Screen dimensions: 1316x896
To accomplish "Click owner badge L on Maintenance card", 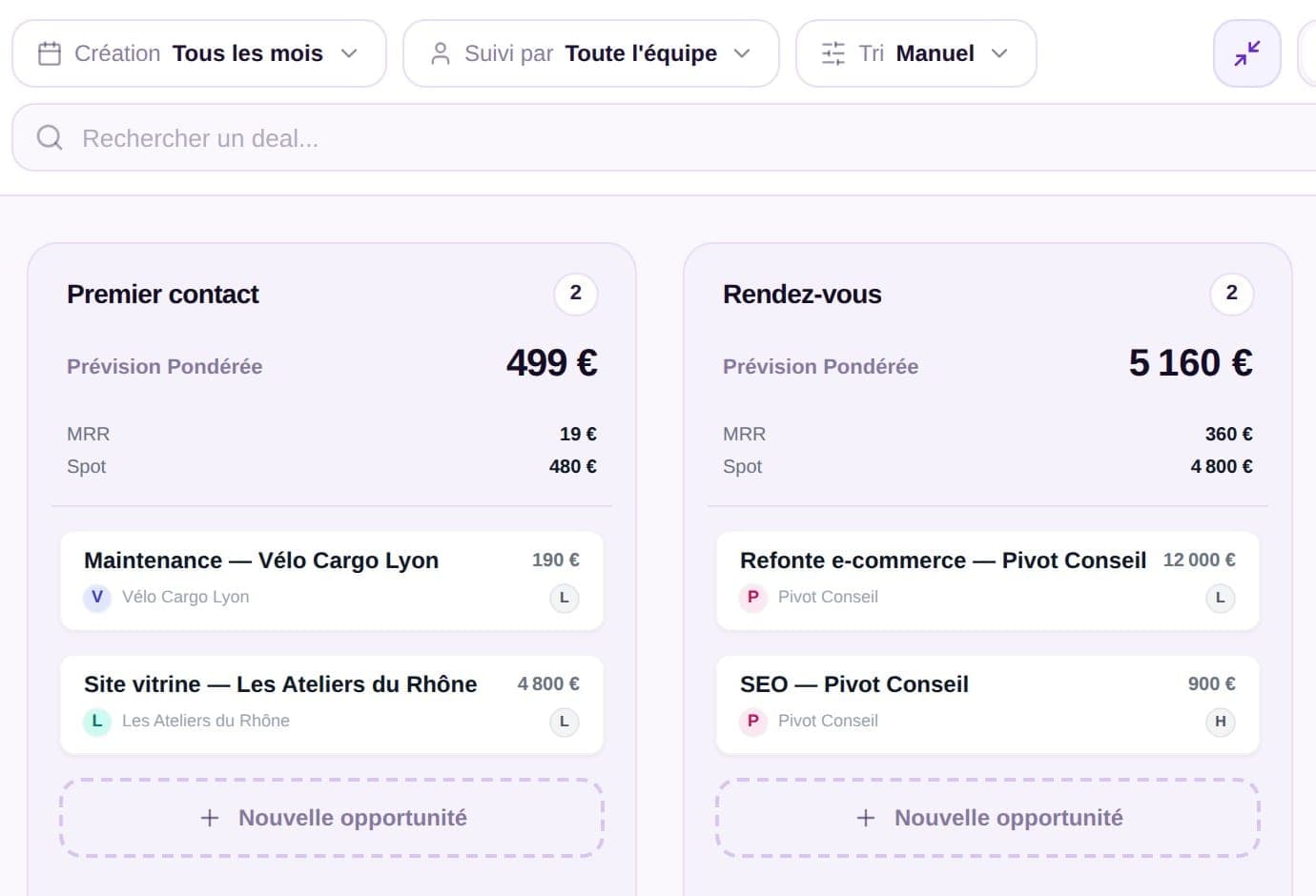I will 565,598.
